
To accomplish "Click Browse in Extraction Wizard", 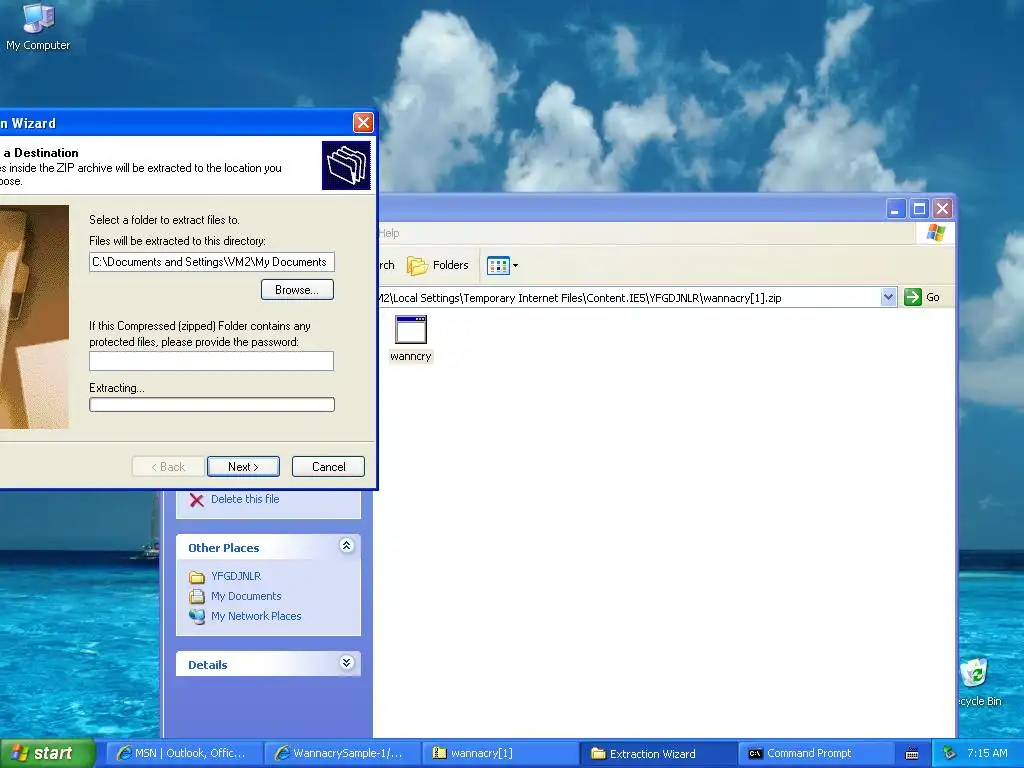I will pos(297,290).
